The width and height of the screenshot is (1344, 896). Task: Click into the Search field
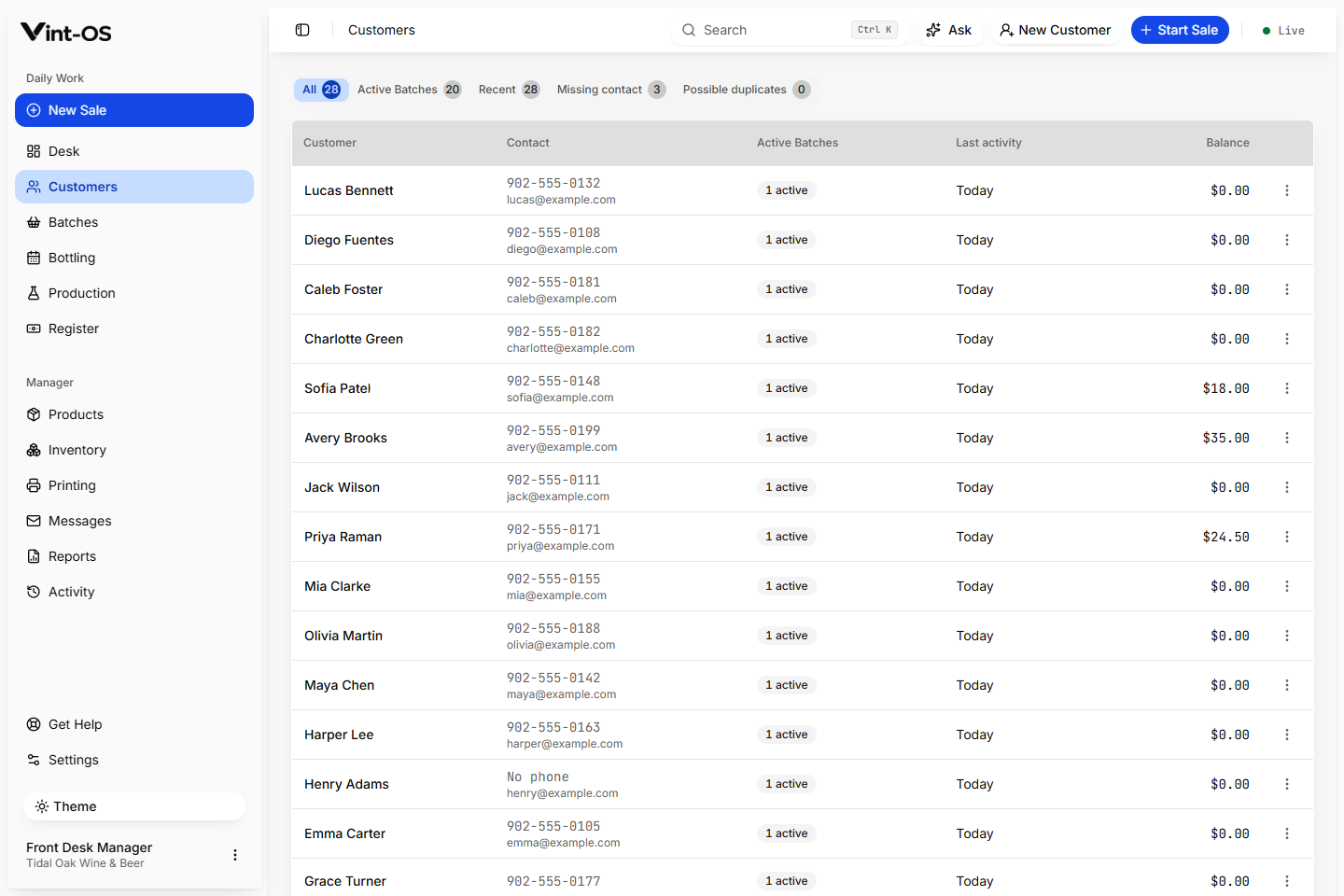click(789, 30)
